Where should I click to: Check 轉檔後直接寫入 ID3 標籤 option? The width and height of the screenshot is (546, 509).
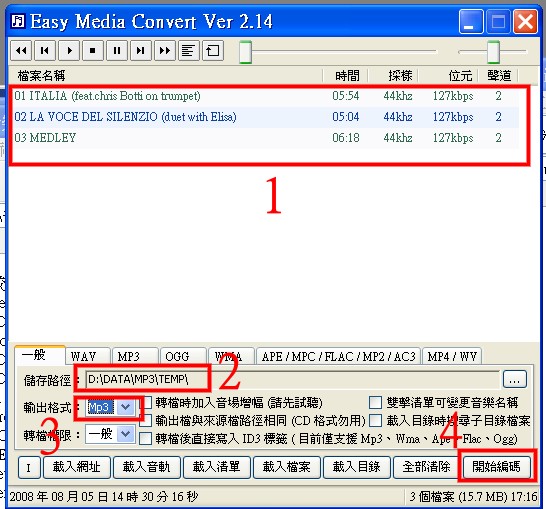point(145,439)
